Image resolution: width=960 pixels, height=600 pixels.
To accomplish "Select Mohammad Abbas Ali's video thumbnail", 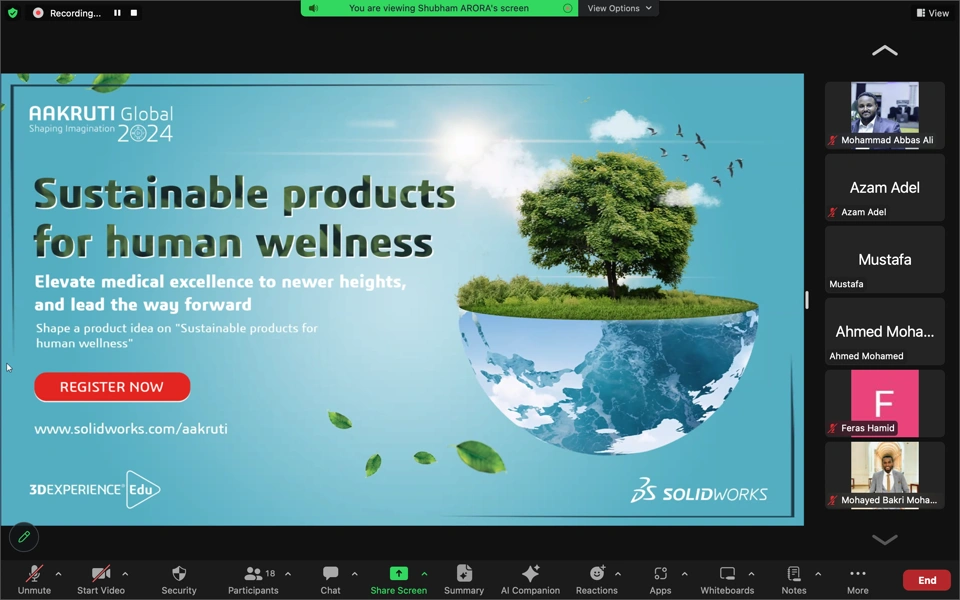I will (x=885, y=115).
